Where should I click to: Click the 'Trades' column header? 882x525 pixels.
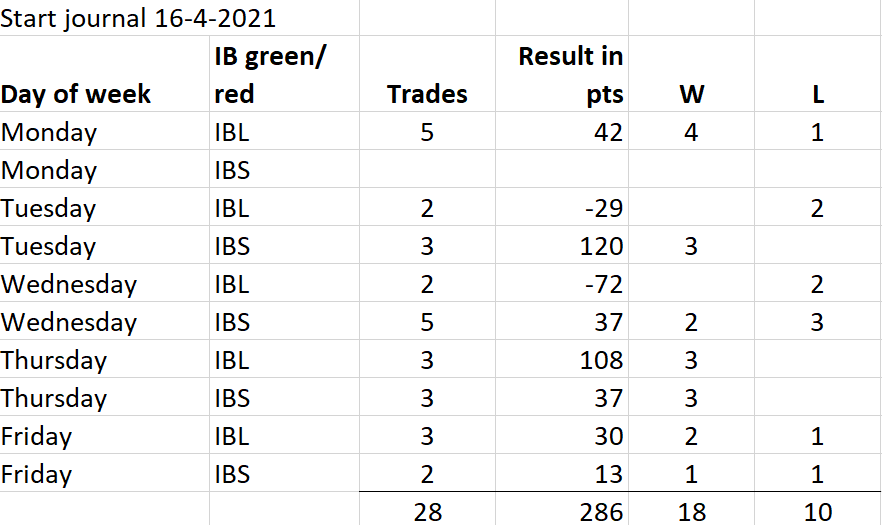point(428,74)
